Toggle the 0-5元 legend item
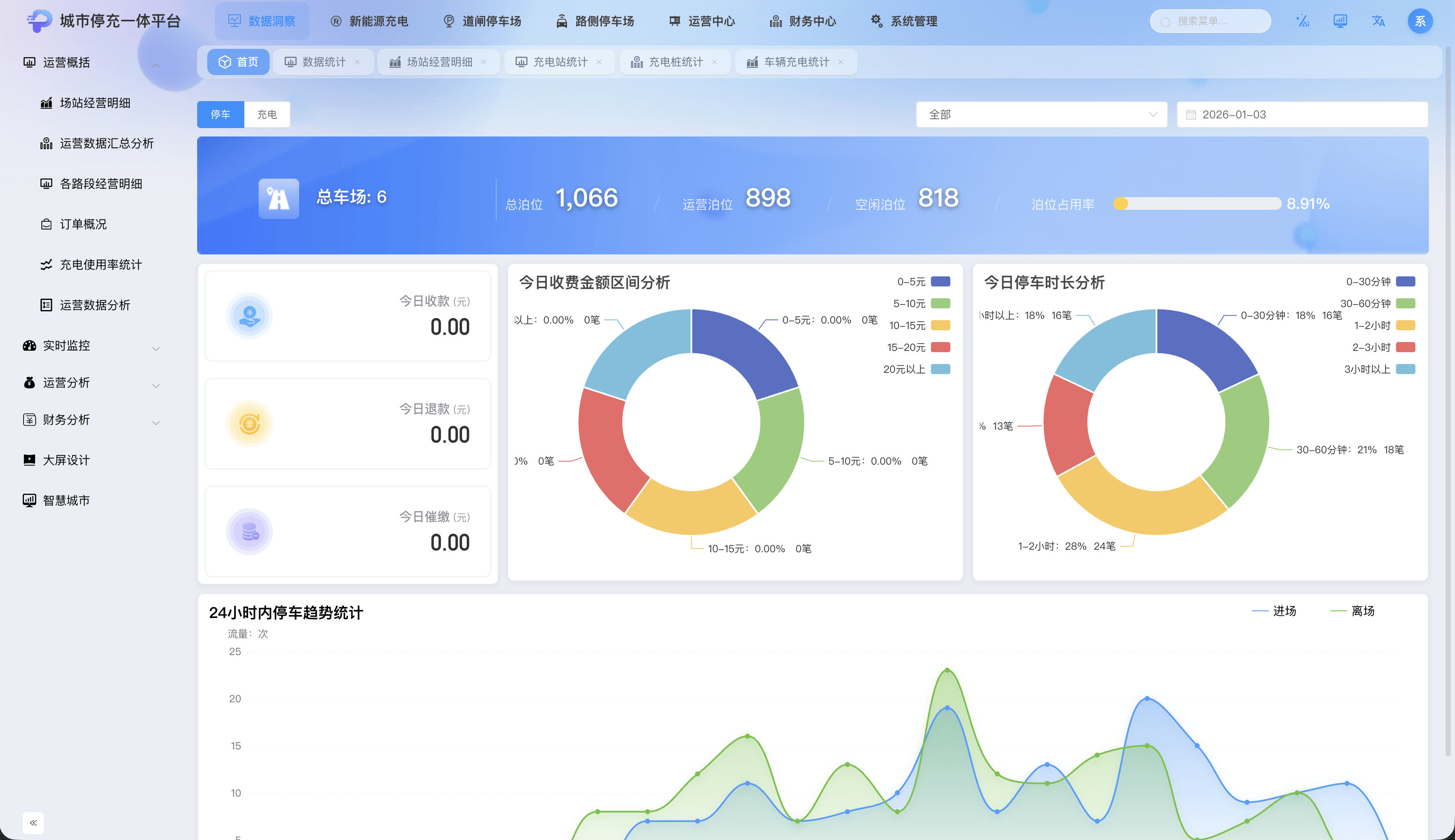The height and width of the screenshot is (840, 1455). (x=923, y=281)
